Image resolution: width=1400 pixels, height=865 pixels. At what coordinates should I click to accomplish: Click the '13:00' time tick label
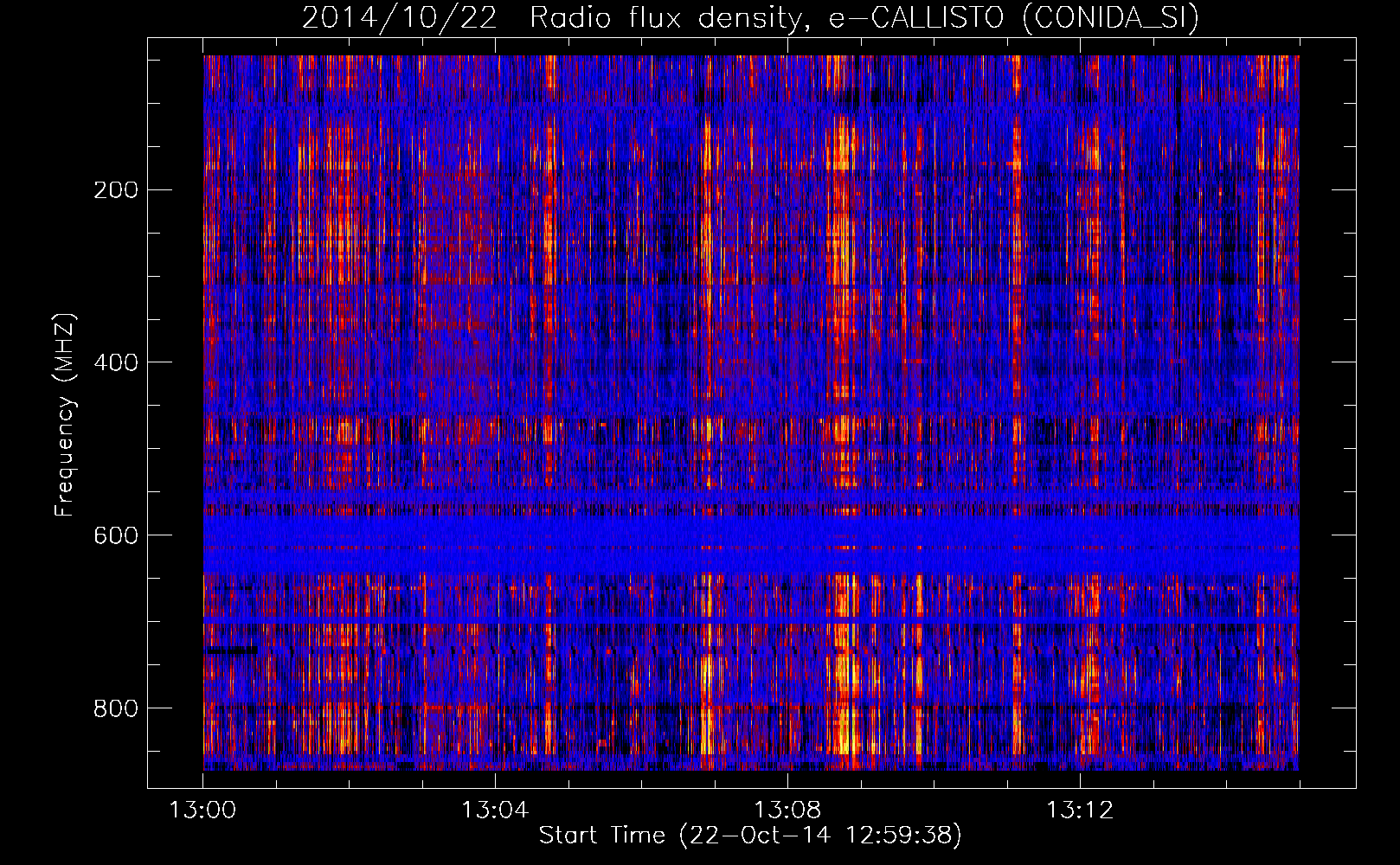tap(202, 811)
